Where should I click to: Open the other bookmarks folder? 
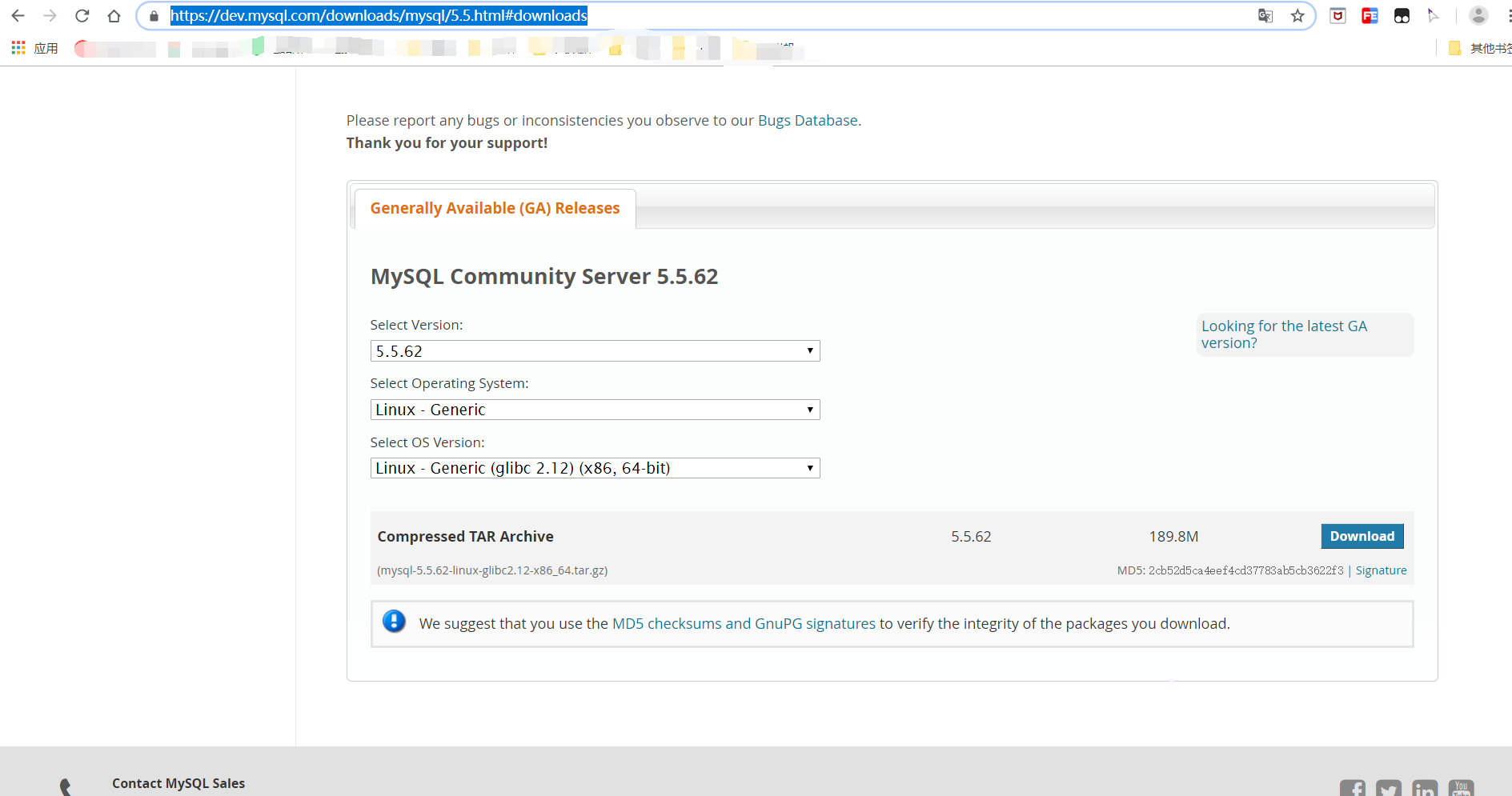click(x=1479, y=48)
